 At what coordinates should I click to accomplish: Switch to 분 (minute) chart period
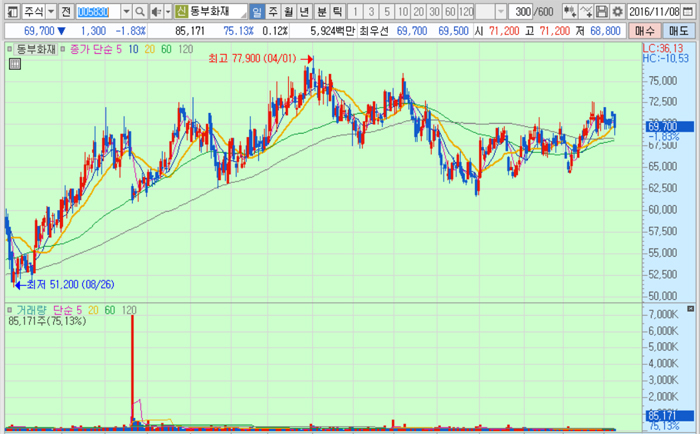tap(321, 11)
